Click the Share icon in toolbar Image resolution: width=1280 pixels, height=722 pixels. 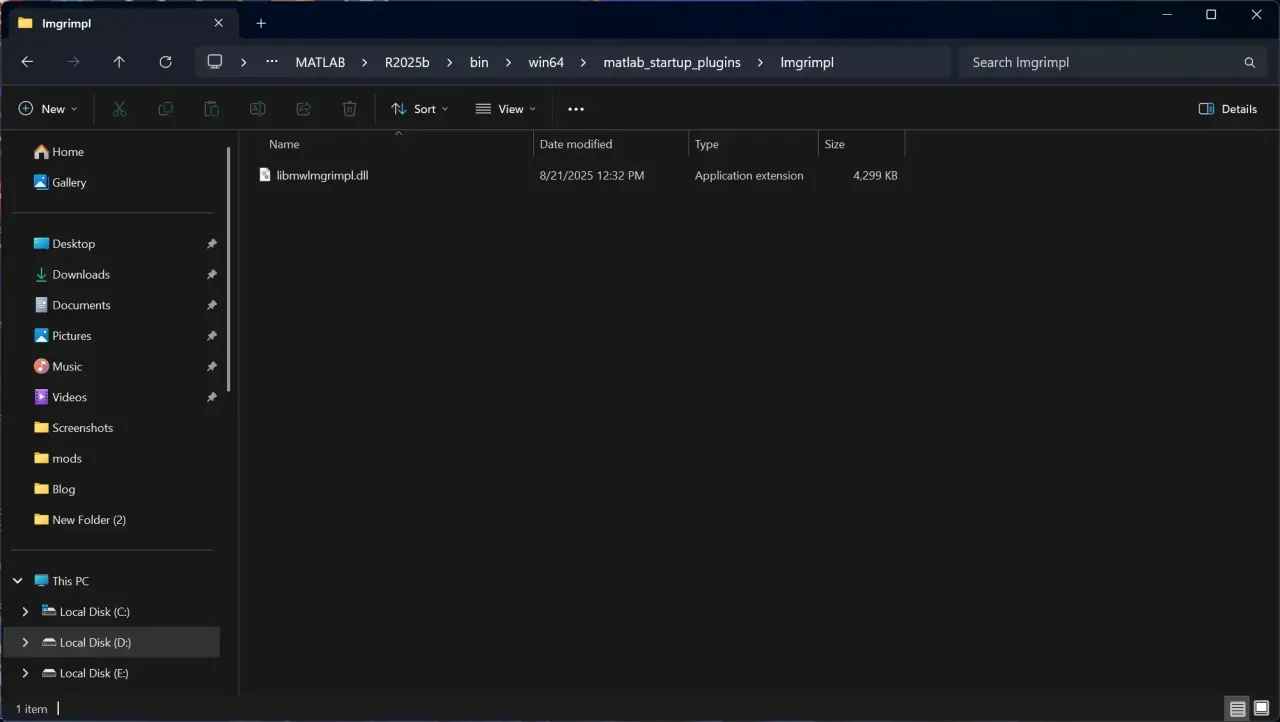(304, 109)
